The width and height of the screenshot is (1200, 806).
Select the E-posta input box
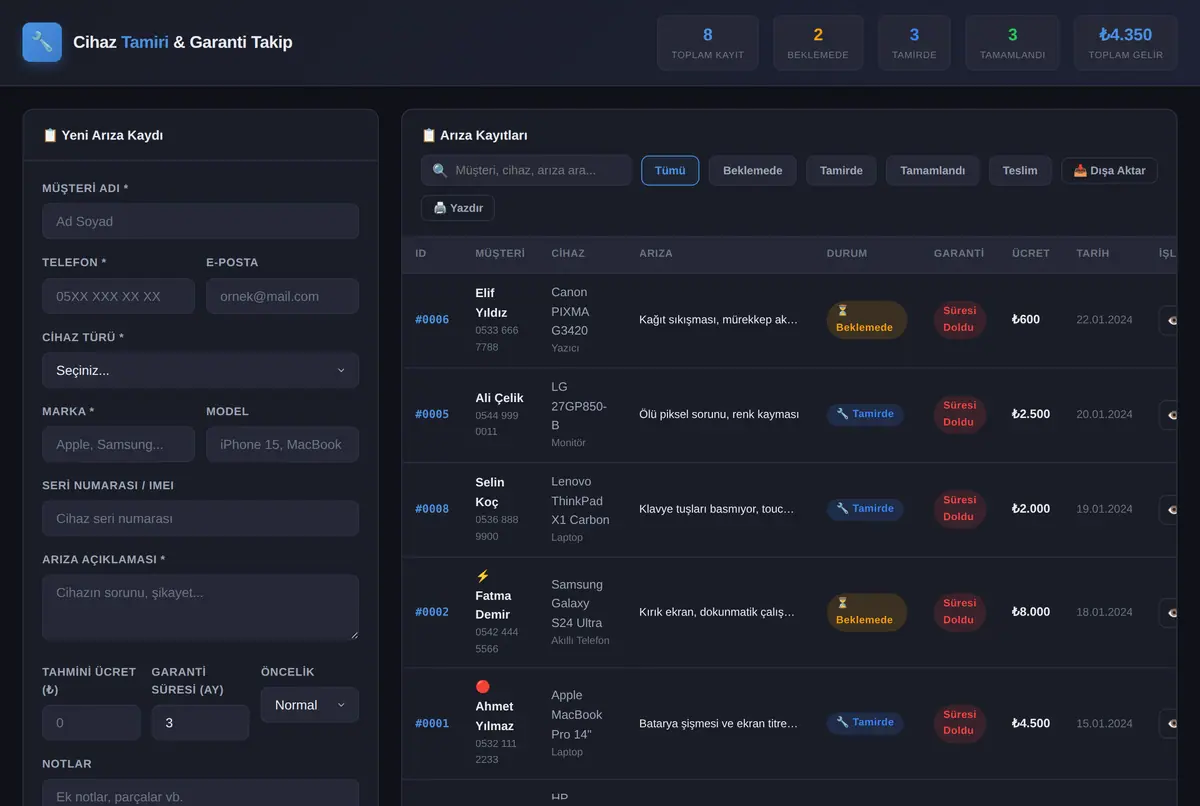[x=282, y=296]
